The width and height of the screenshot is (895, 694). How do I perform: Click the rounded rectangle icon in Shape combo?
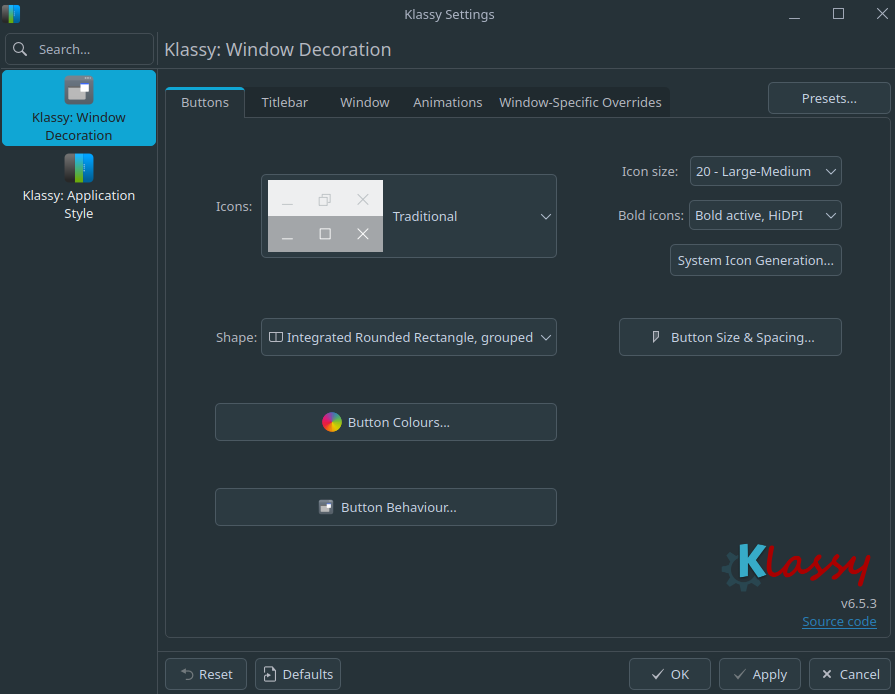[276, 337]
